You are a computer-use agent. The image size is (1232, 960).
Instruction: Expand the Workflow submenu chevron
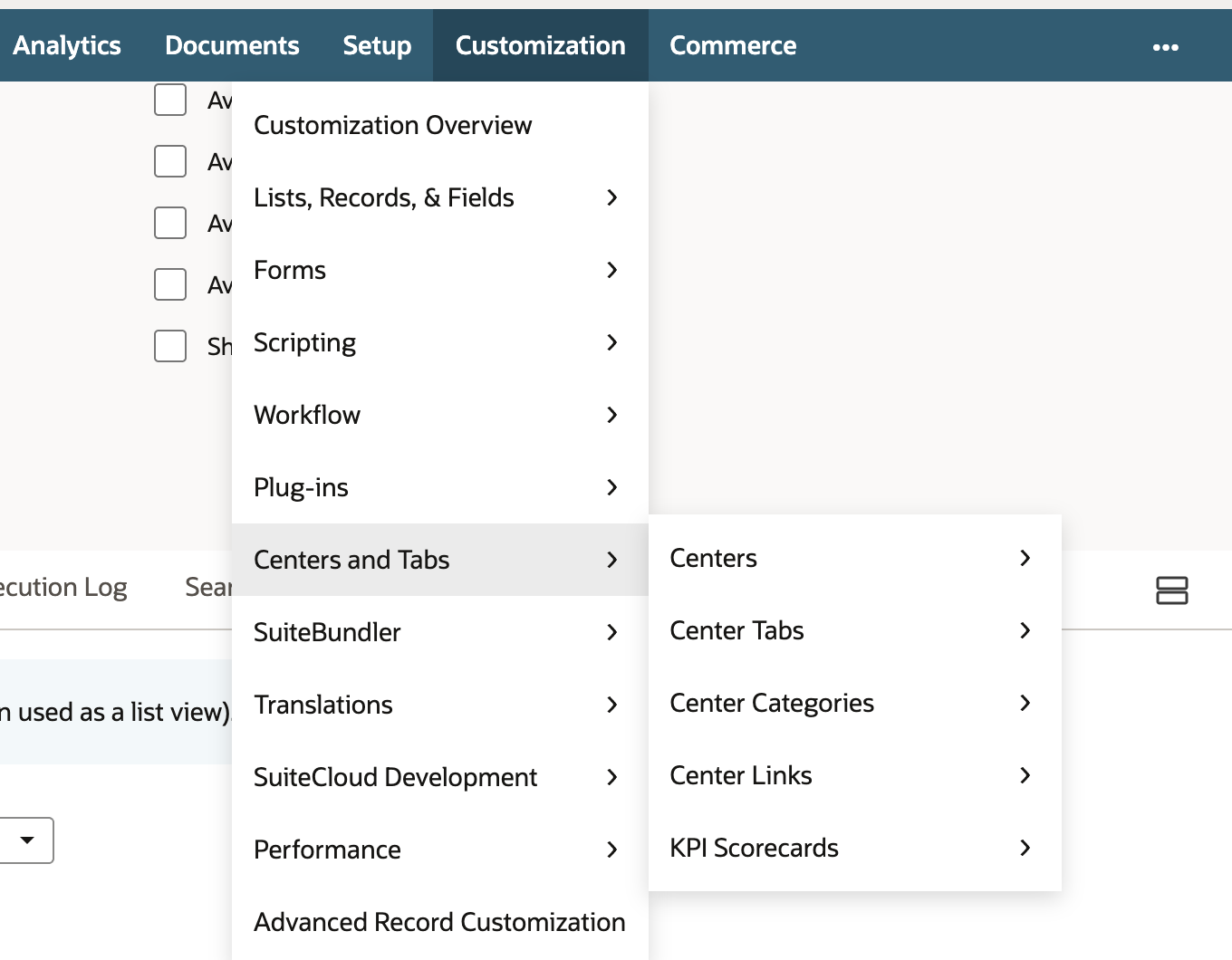pos(612,415)
